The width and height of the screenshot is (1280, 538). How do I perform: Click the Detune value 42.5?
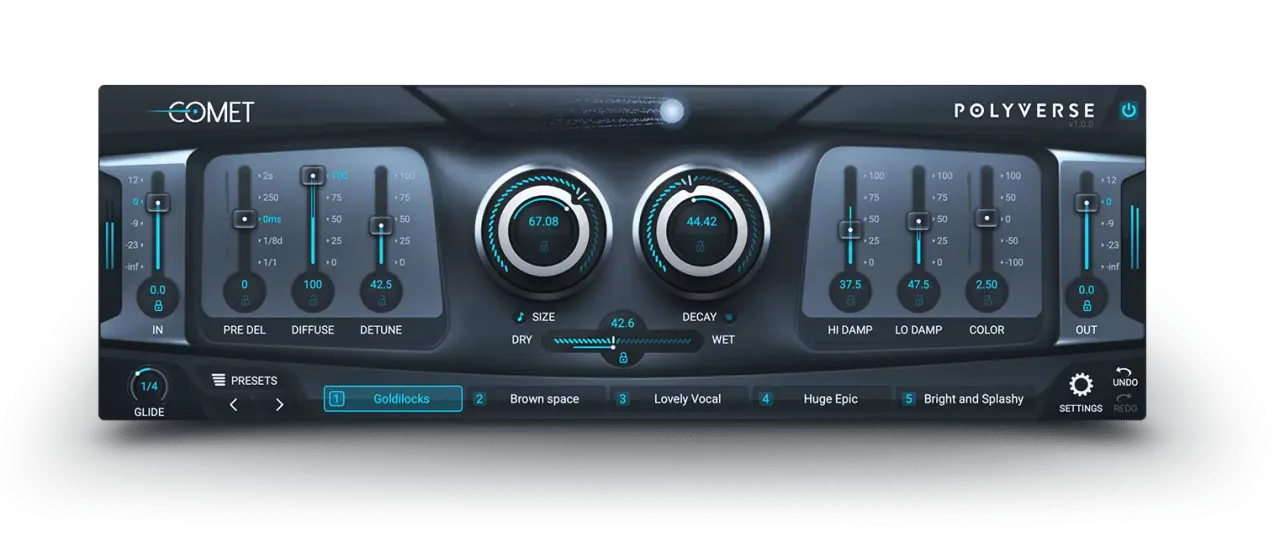381,284
